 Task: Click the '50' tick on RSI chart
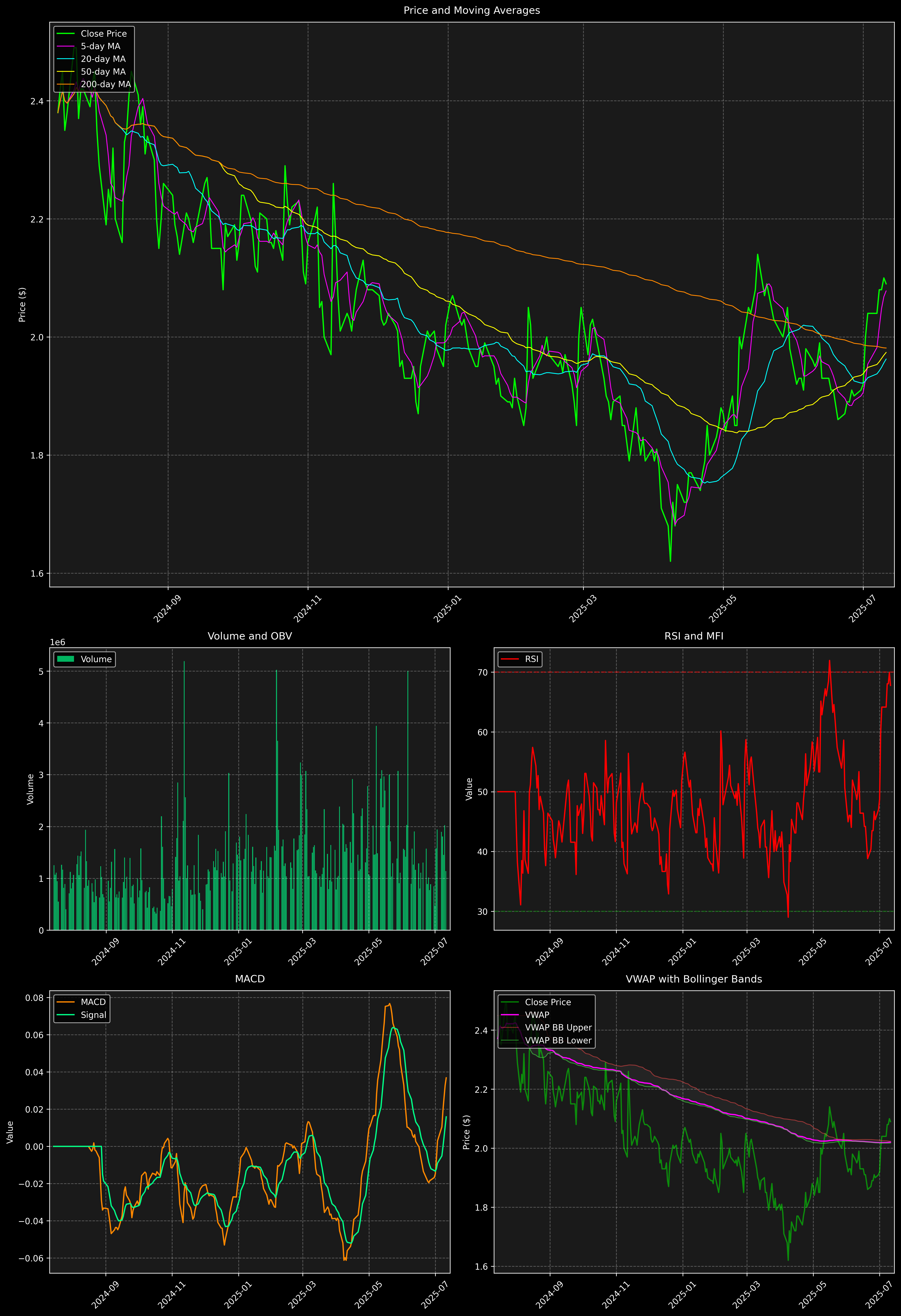(482, 792)
